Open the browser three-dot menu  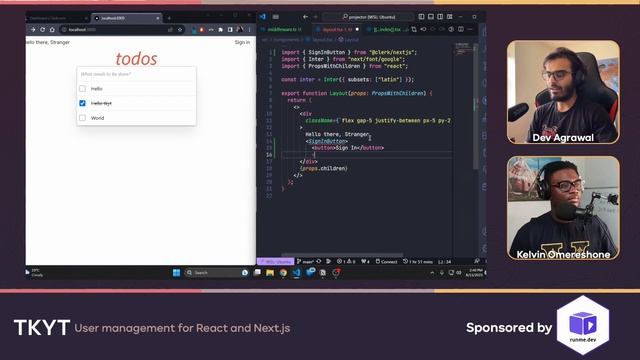(249, 29)
